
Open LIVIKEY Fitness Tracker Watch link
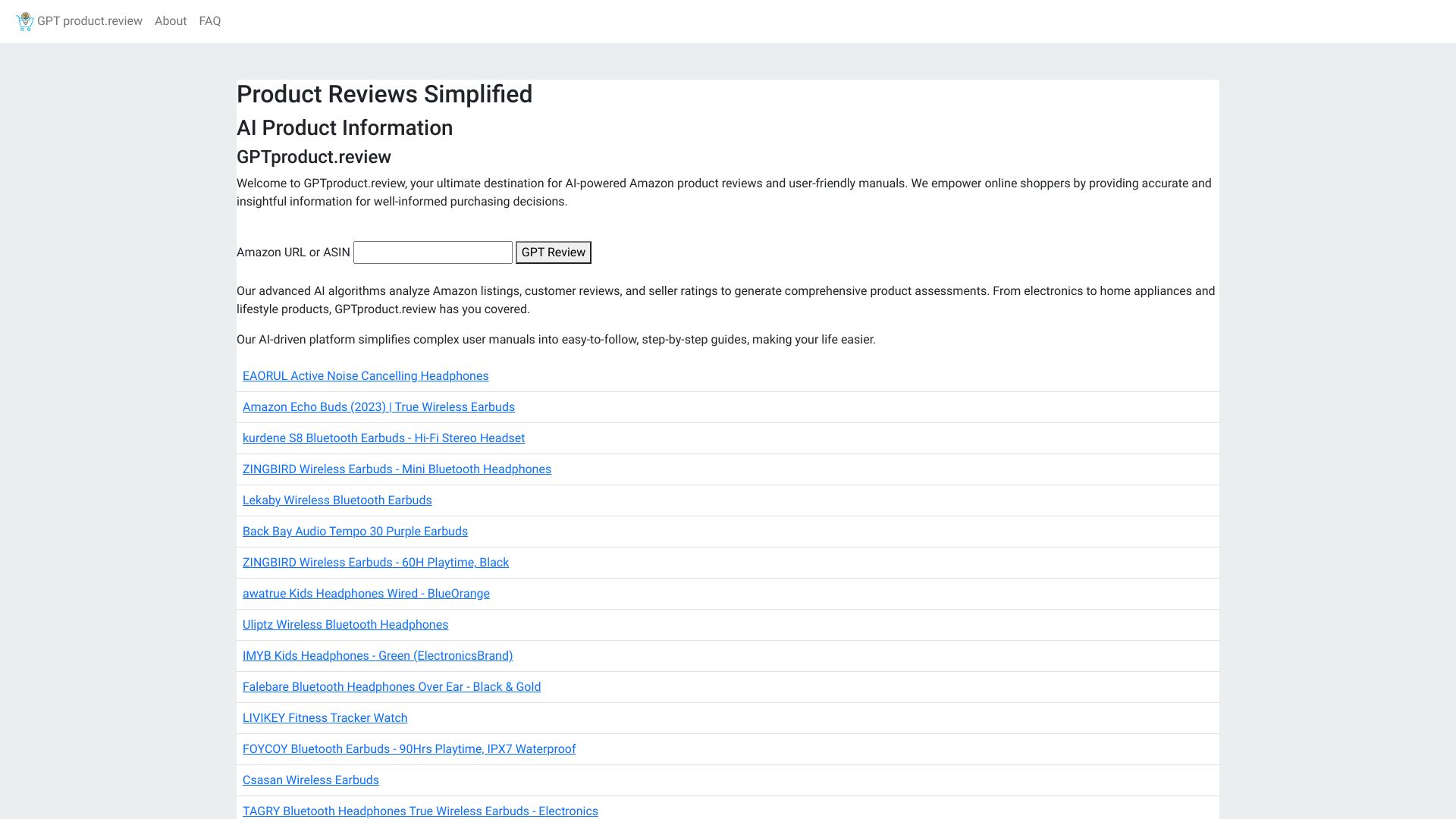click(324, 718)
